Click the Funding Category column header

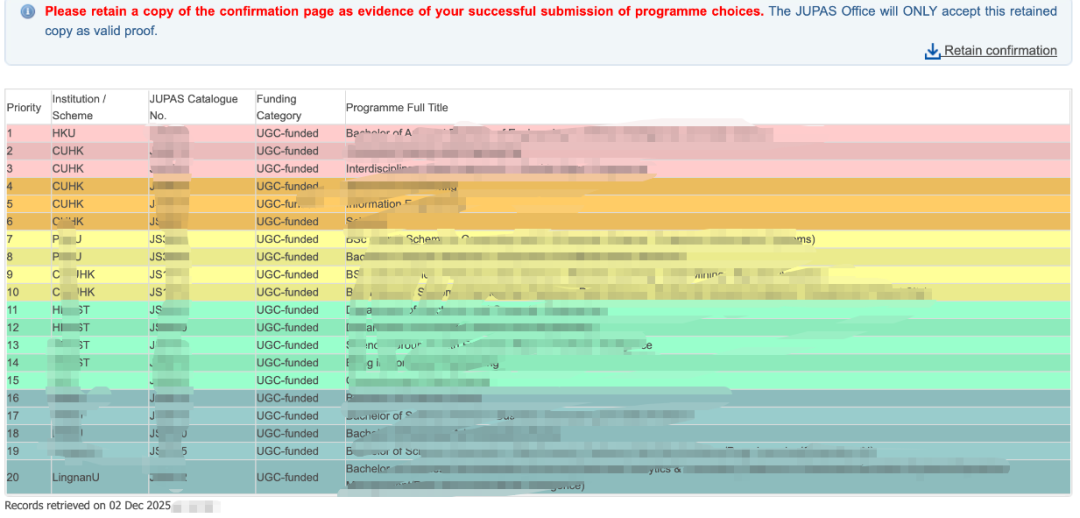tap(278, 107)
